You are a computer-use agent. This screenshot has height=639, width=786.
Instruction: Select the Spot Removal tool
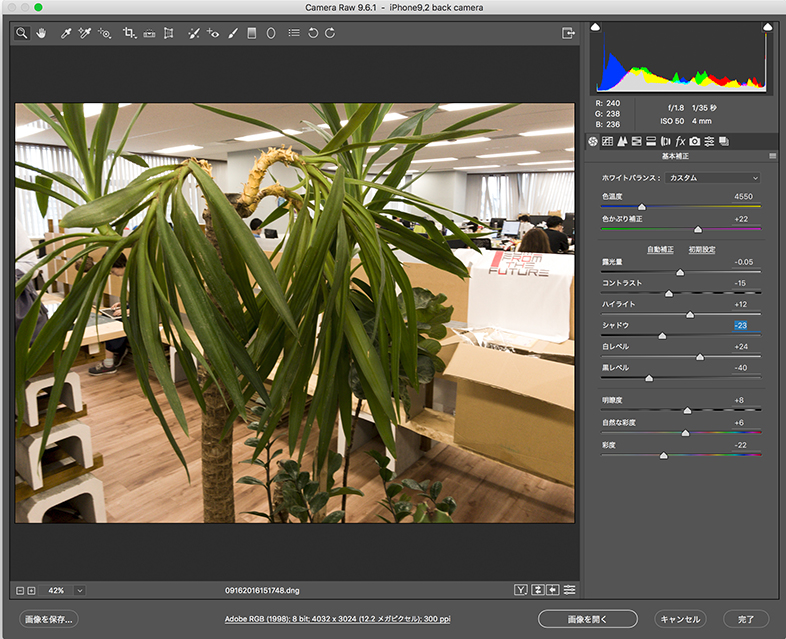pyautogui.click(x=193, y=33)
